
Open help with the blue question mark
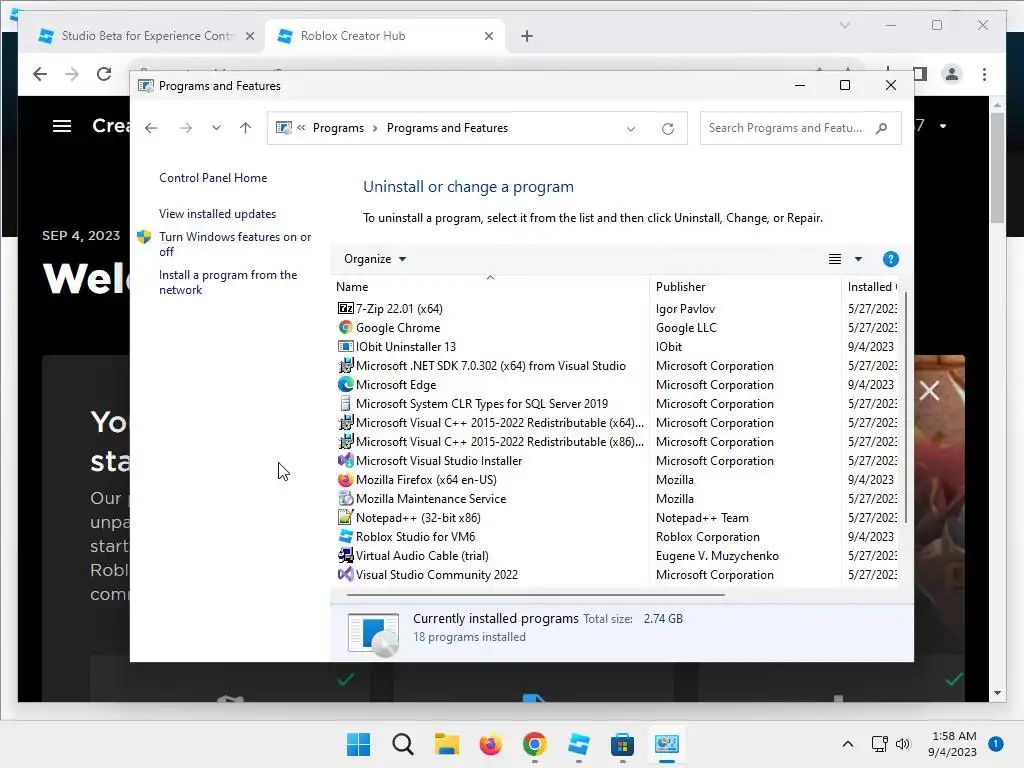890,259
